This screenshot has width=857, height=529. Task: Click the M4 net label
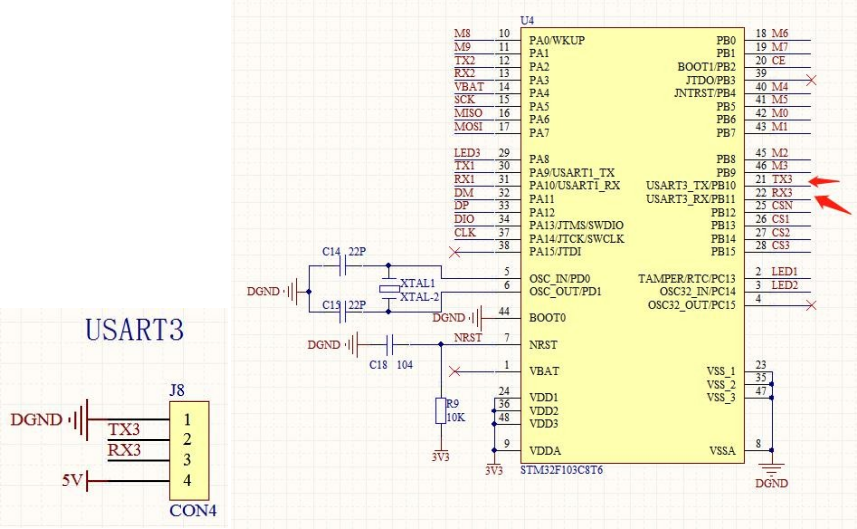point(780,87)
